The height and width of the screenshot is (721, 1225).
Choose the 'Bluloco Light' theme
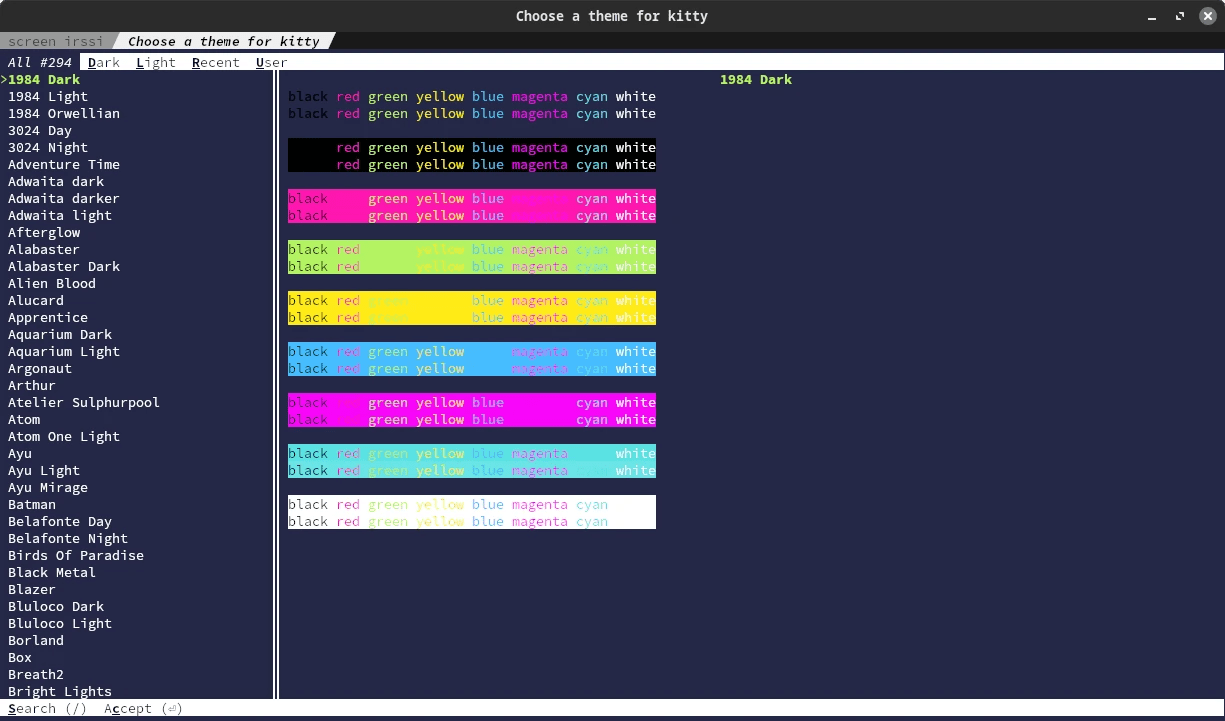coord(60,623)
